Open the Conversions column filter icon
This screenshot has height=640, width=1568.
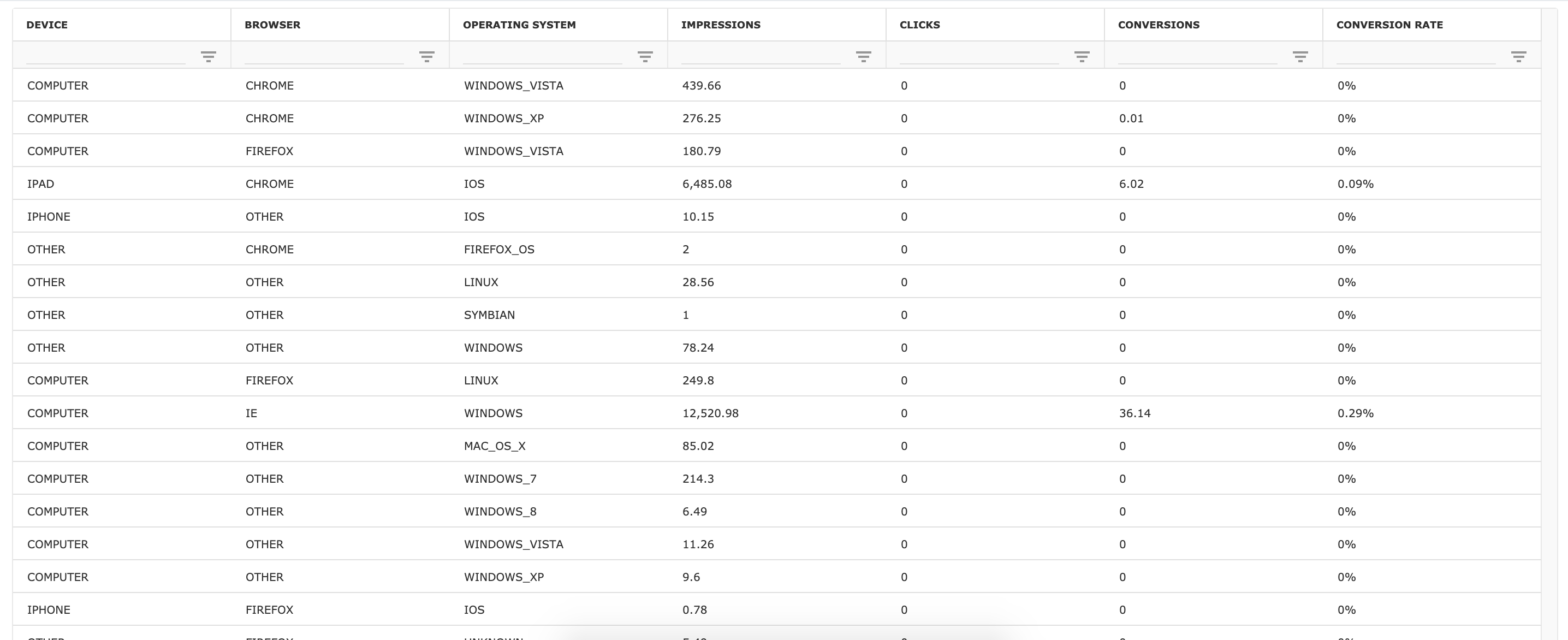click(x=1300, y=57)
